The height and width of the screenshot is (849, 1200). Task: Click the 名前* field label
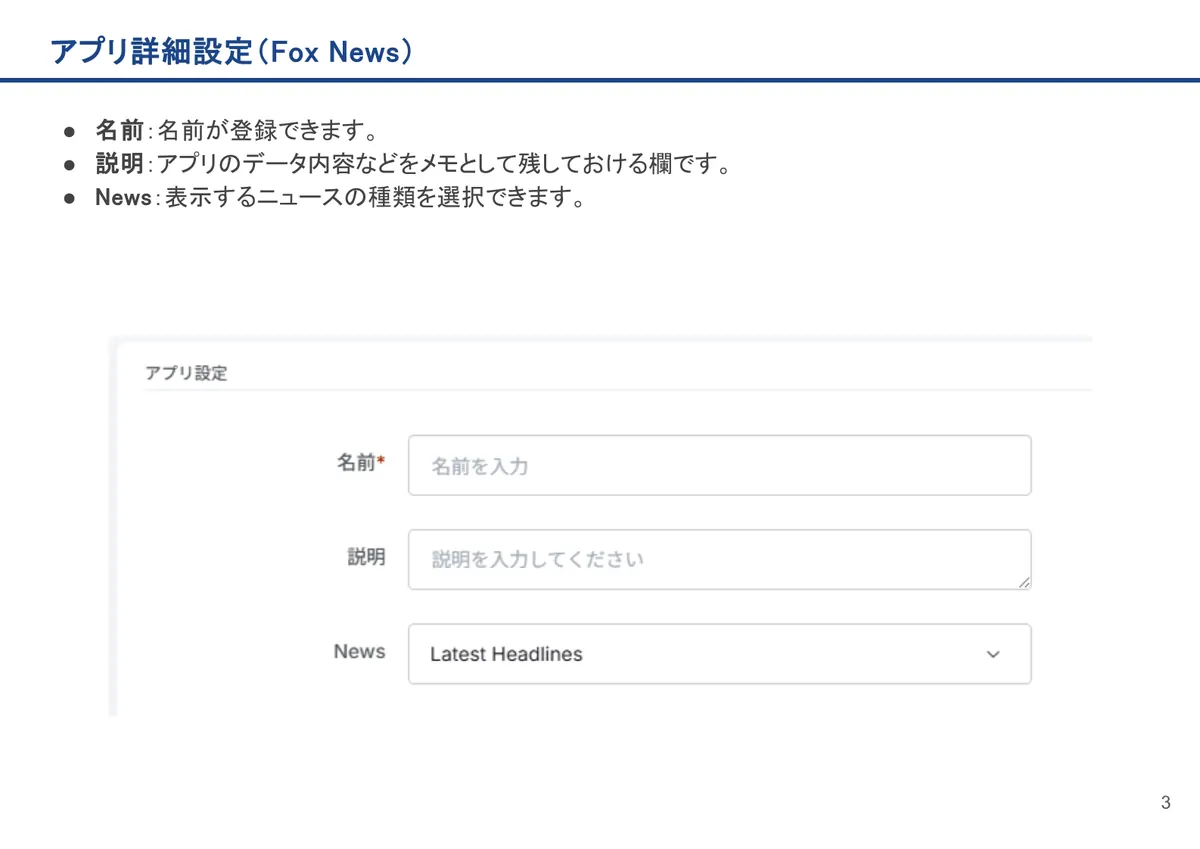click(x=361, y=463)
